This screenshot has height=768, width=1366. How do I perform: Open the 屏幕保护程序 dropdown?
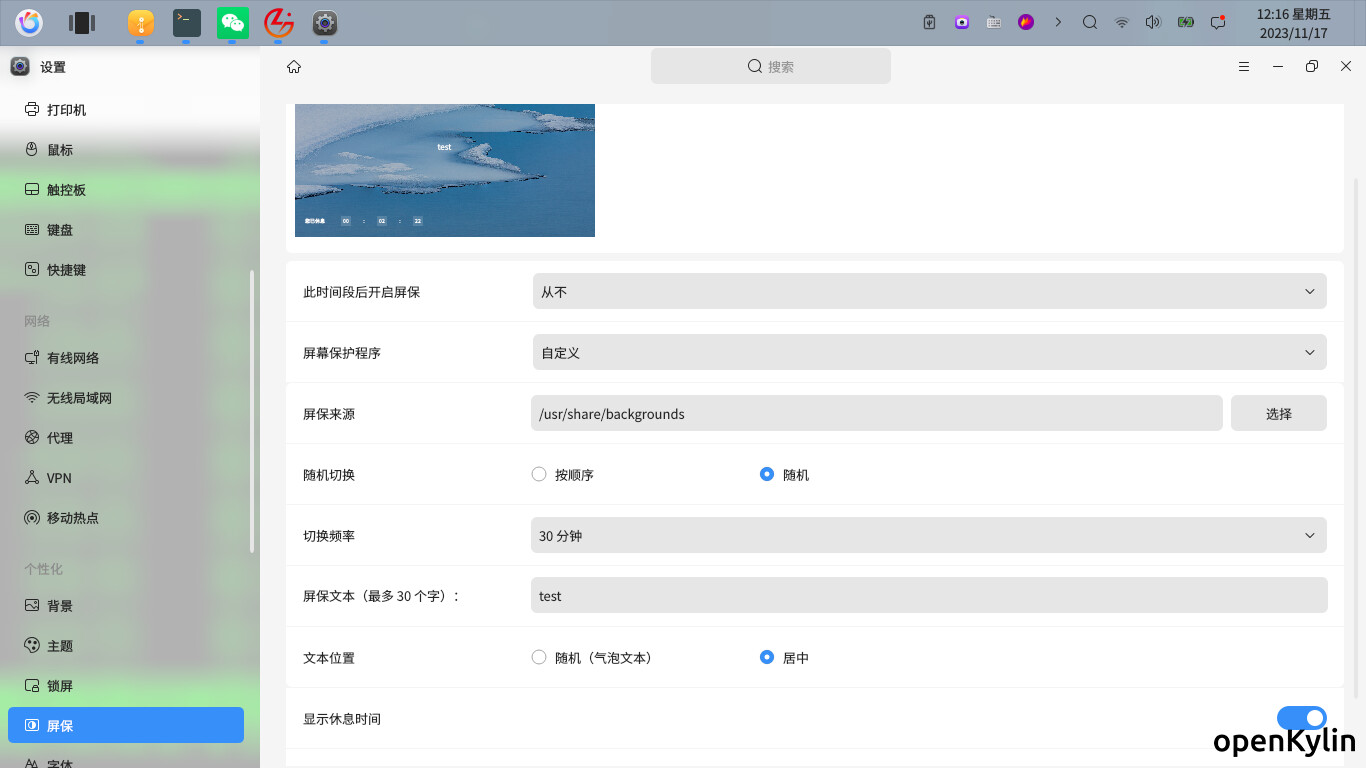[929, 353]
